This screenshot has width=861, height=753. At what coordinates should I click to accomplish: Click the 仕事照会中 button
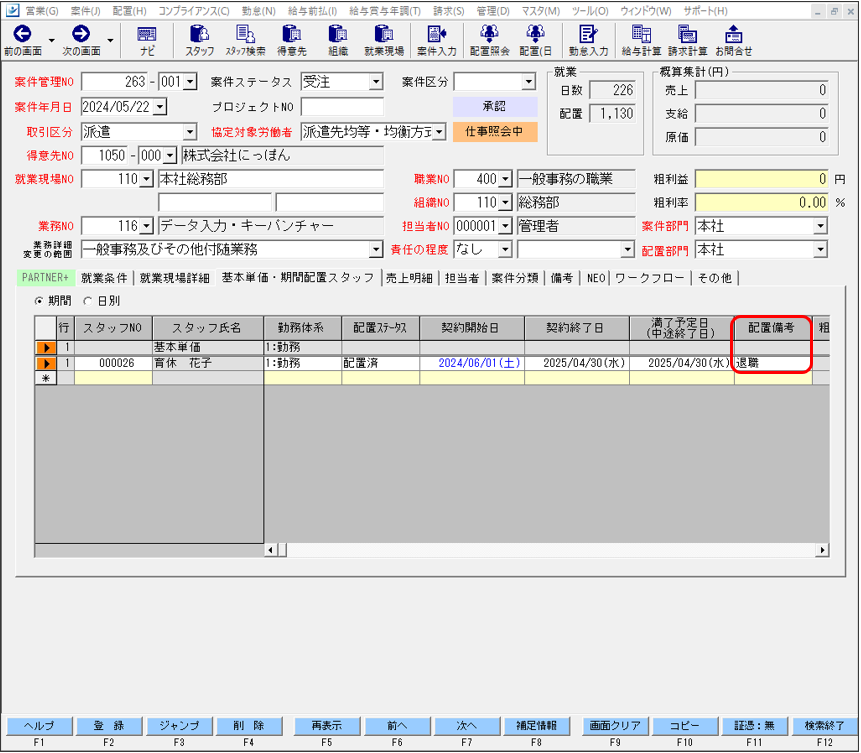495,132
